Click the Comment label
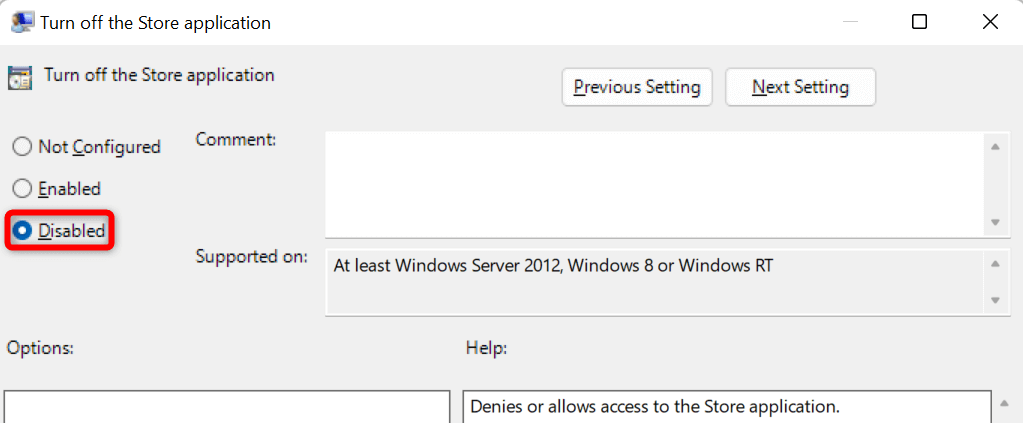Screen dimensions: 1023x423 point(235,140)
